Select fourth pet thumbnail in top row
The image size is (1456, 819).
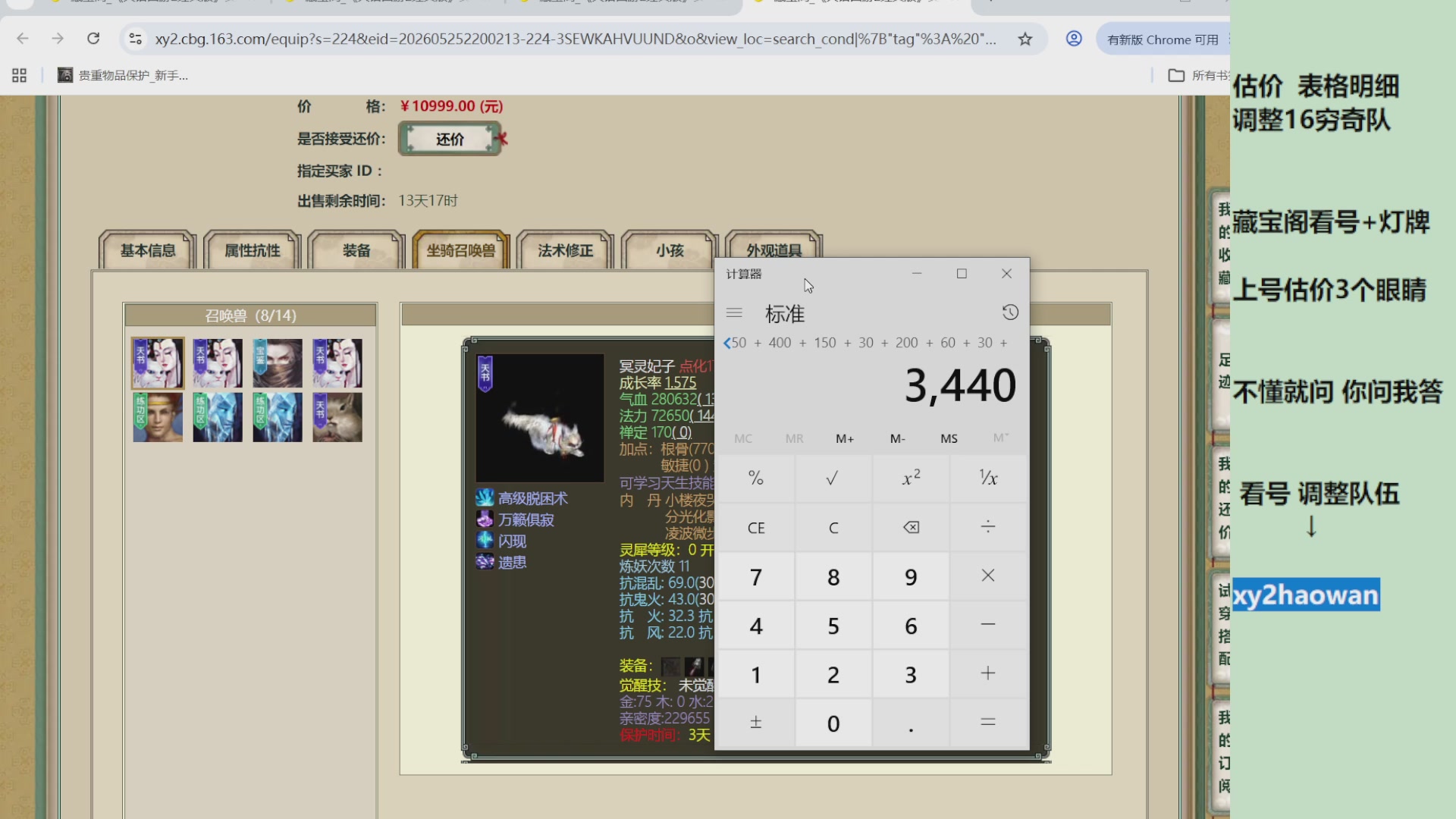tap(337, 363)
